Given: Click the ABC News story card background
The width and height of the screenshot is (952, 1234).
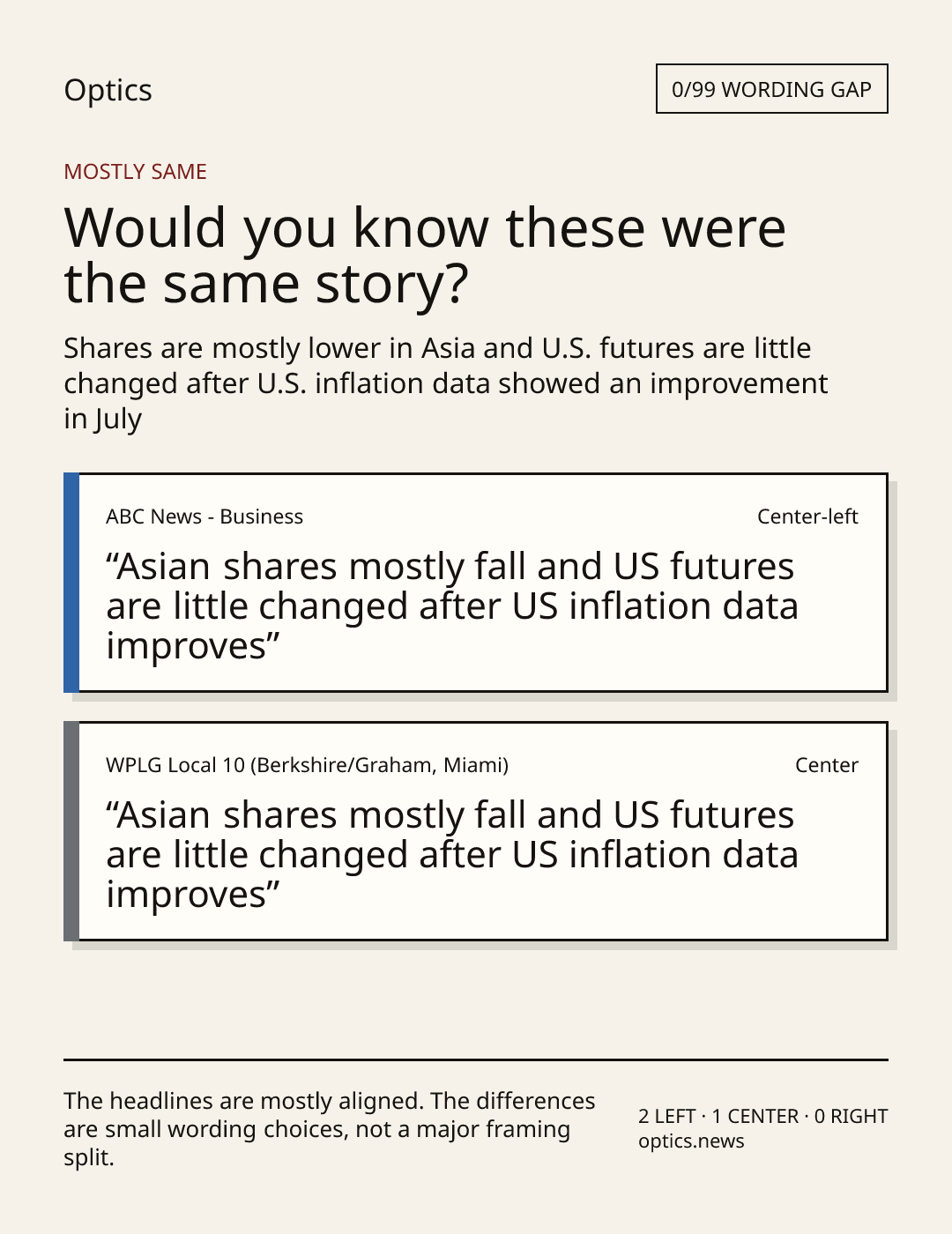Looking at the screenshot, I should tap(476, 583).
